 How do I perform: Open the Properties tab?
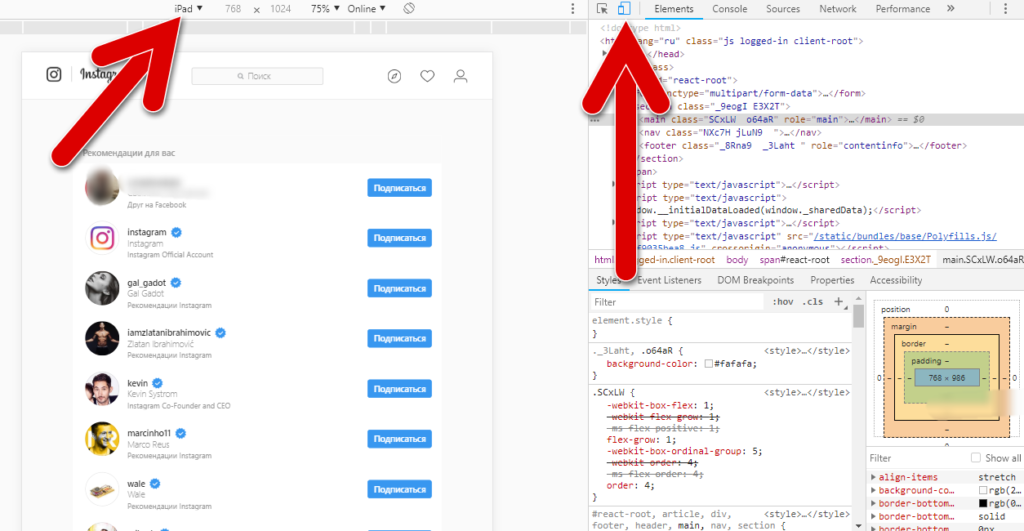[832, 280]
